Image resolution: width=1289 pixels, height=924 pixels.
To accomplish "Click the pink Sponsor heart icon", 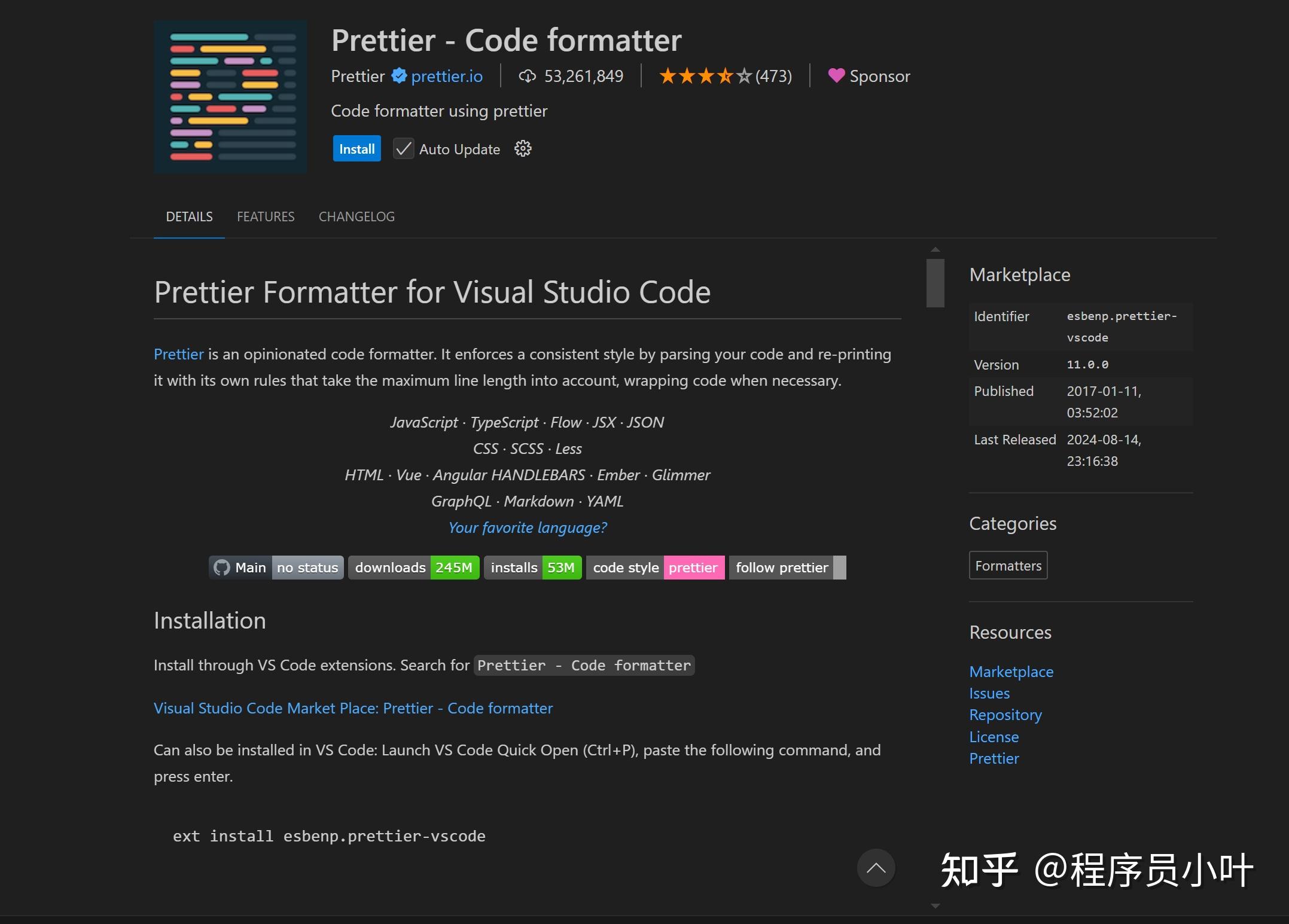I will coord(836,75).
